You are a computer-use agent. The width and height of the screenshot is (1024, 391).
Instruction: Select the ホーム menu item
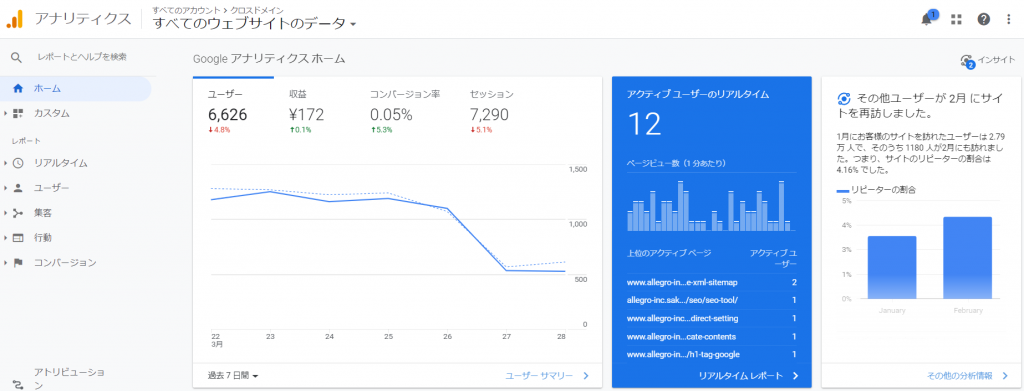76,88
